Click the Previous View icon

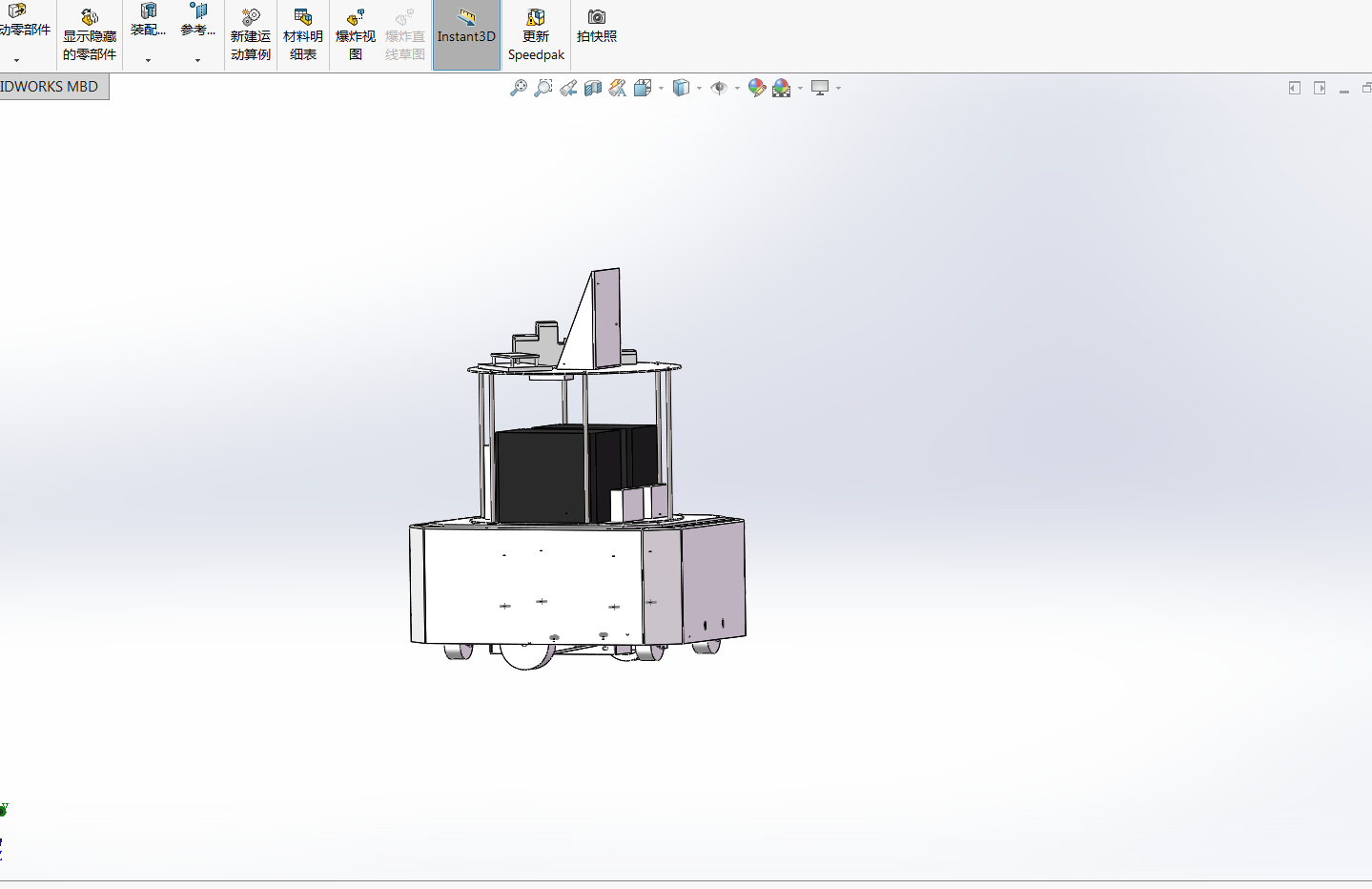point(568,88)
